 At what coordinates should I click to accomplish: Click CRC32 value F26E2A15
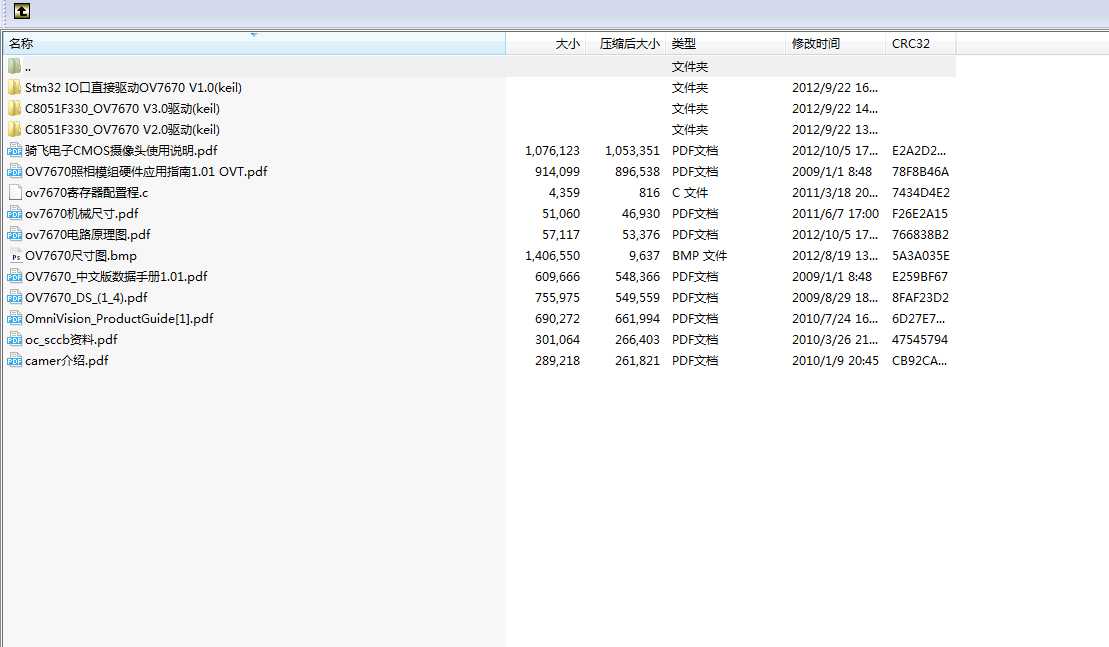click(x=919, y=214)
